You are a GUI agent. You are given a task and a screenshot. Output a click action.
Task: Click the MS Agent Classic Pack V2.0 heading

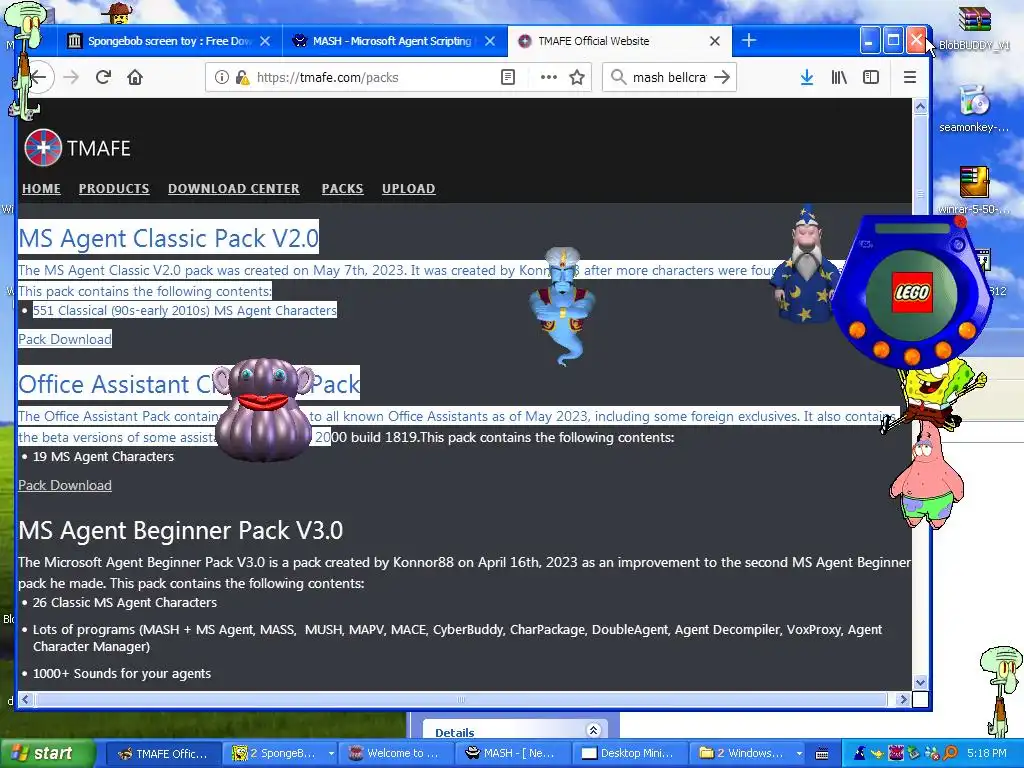(x=168, y=238)
